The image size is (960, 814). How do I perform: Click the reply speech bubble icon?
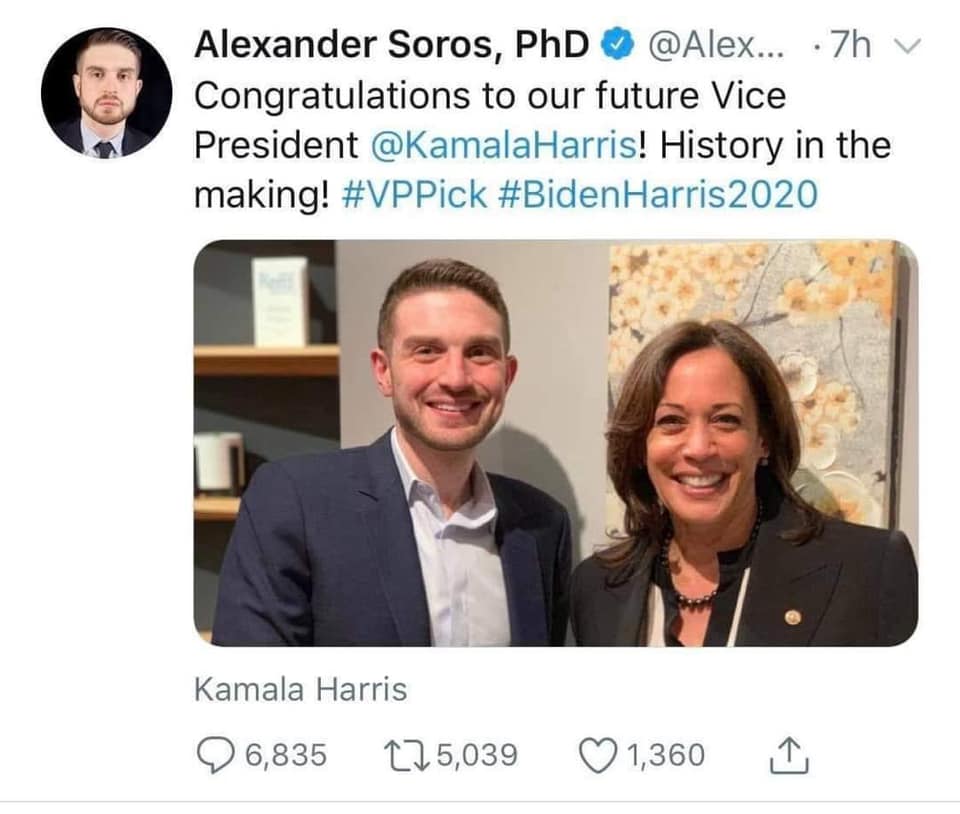coord(216,755)
